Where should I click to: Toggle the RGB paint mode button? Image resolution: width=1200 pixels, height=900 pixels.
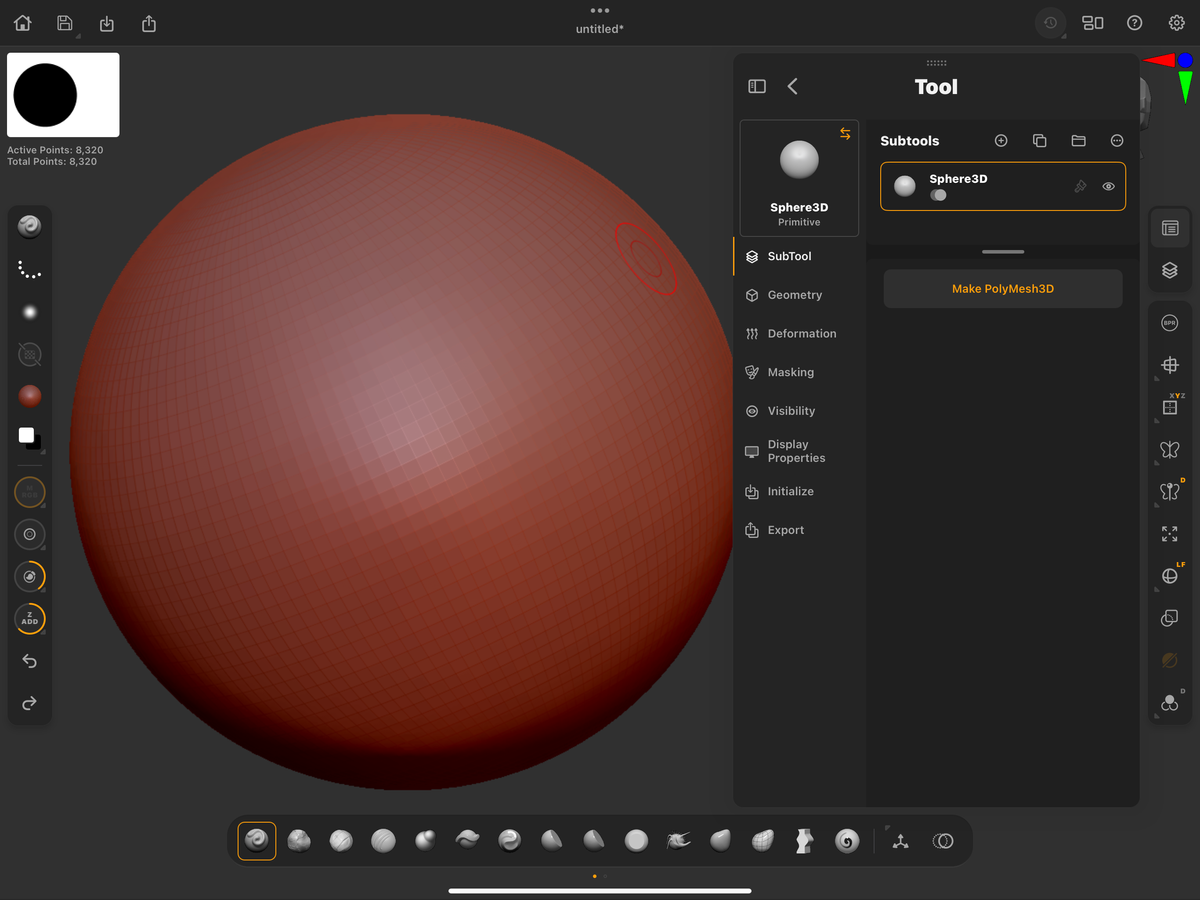[29, 491]
